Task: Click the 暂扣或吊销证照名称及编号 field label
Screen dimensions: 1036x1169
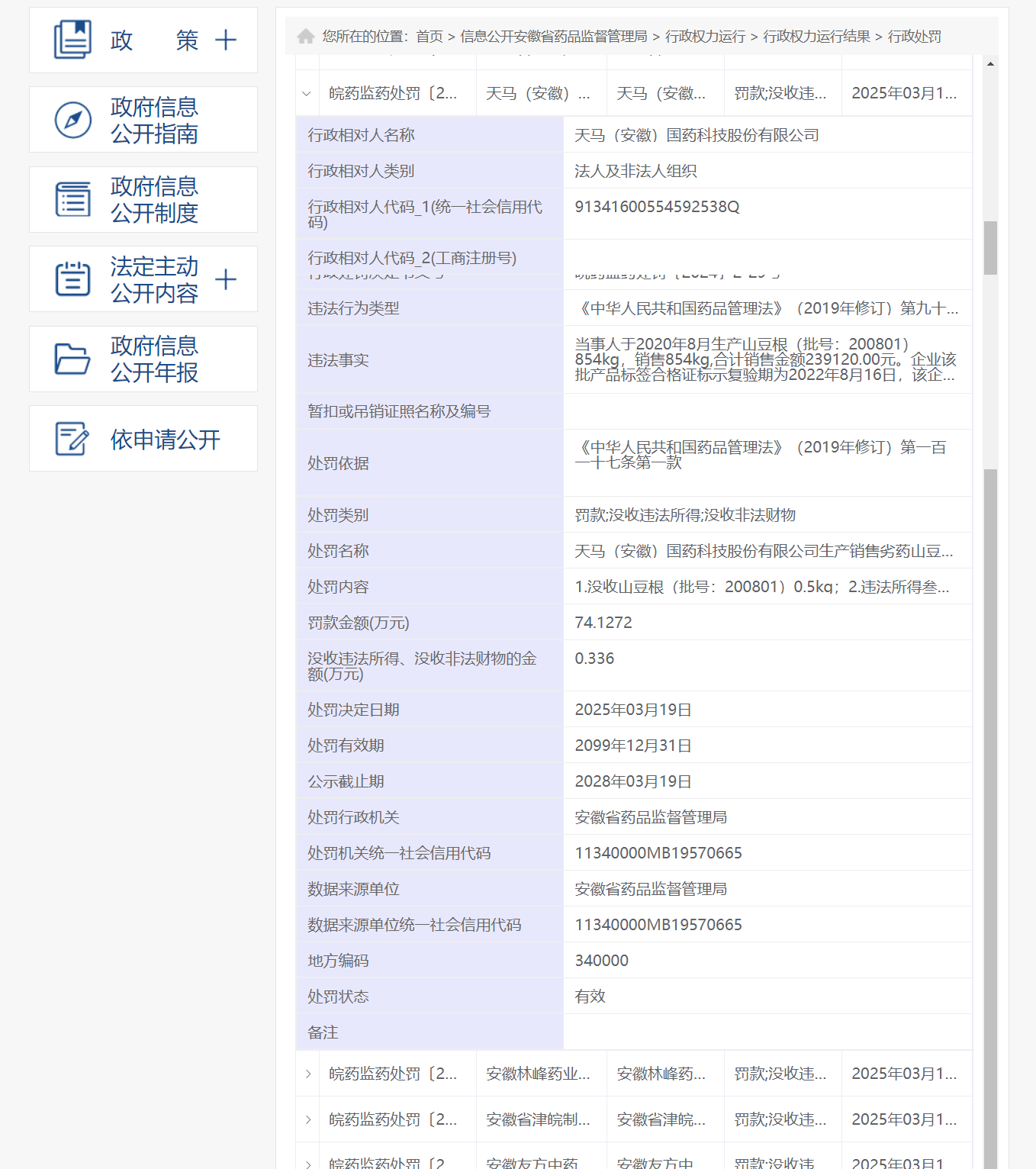Action: coord(399,411)
